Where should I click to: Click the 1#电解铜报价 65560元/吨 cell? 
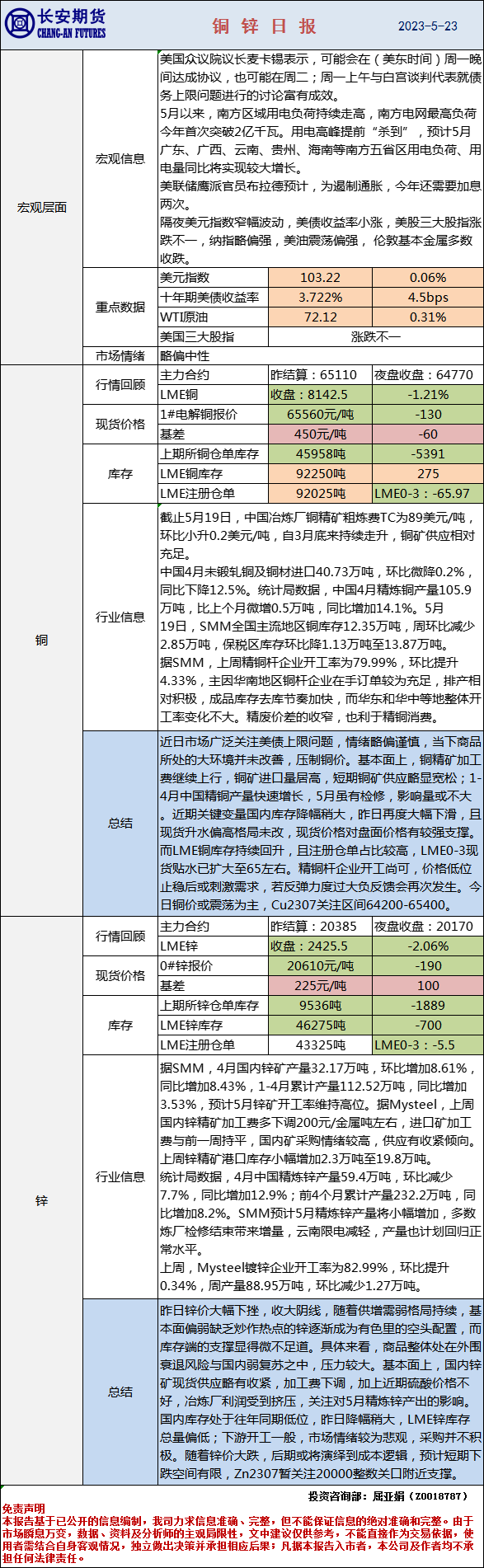(320, 415)
